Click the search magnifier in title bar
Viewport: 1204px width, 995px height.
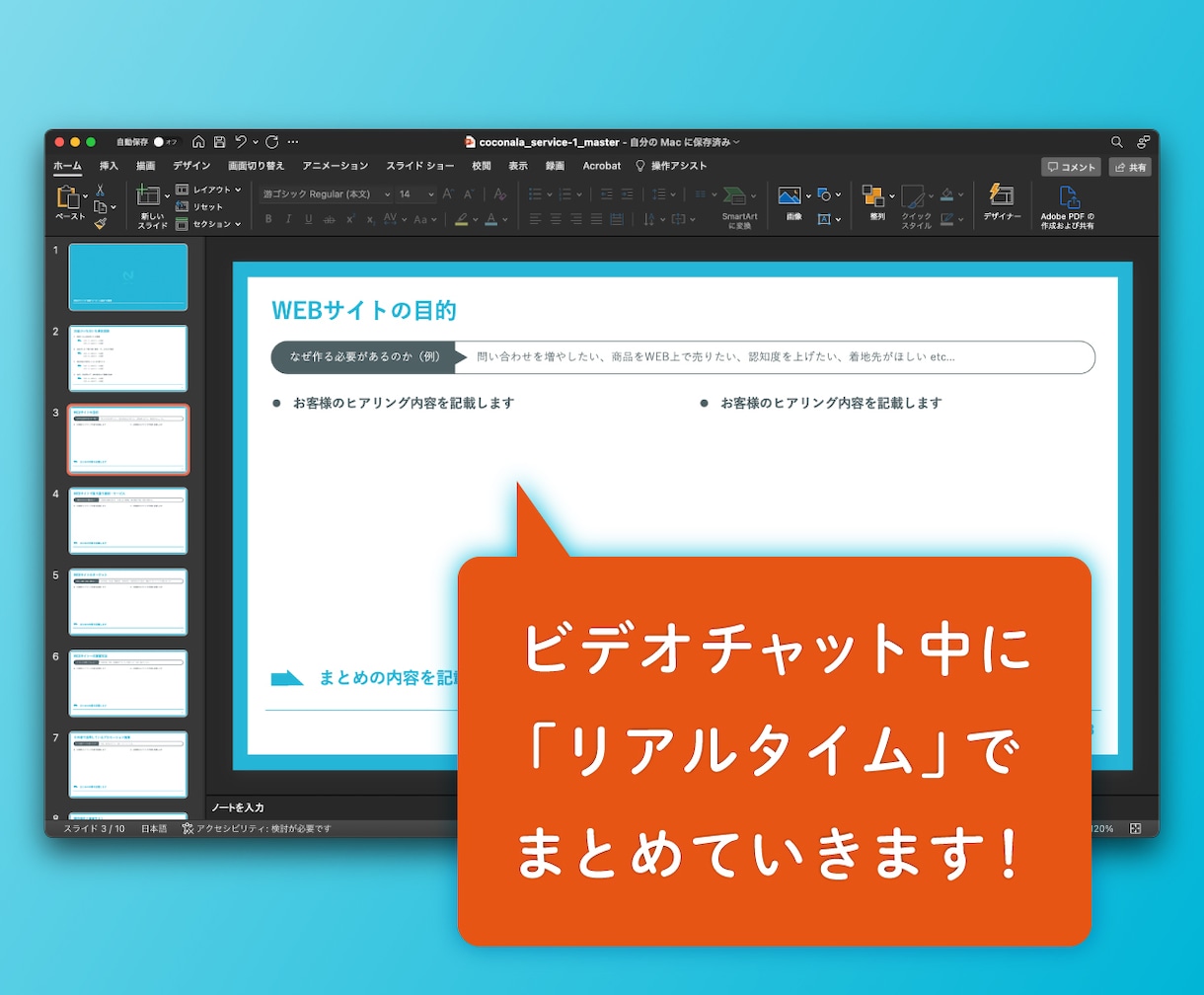1117,142
